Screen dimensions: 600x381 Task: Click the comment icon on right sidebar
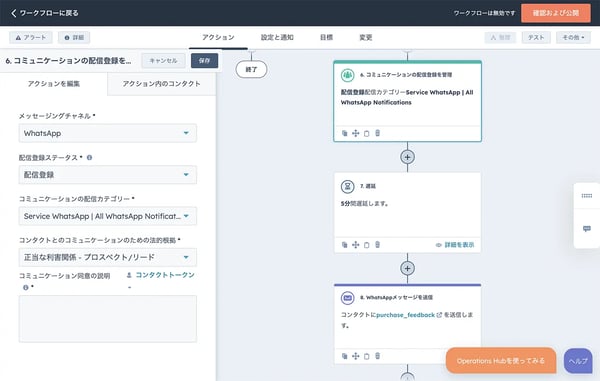point(587,229)
